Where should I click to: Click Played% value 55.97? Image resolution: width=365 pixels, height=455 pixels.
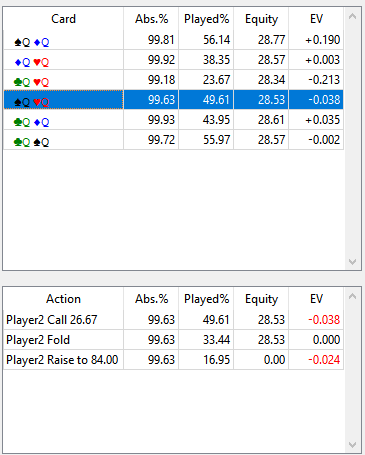pos(217,140)
